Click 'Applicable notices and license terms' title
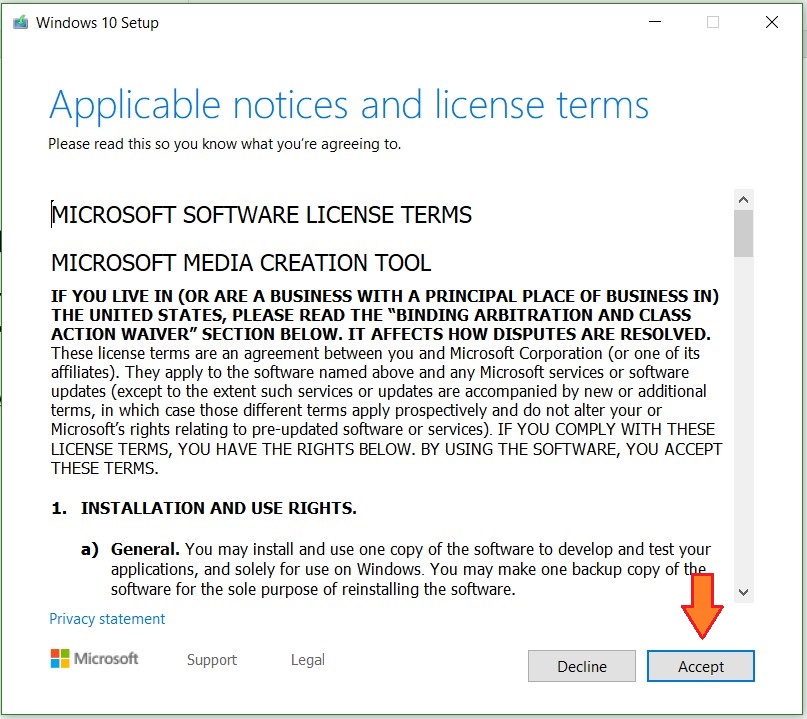Image resolution: width=807 pixels, height=719 pixels. (349, 106)
